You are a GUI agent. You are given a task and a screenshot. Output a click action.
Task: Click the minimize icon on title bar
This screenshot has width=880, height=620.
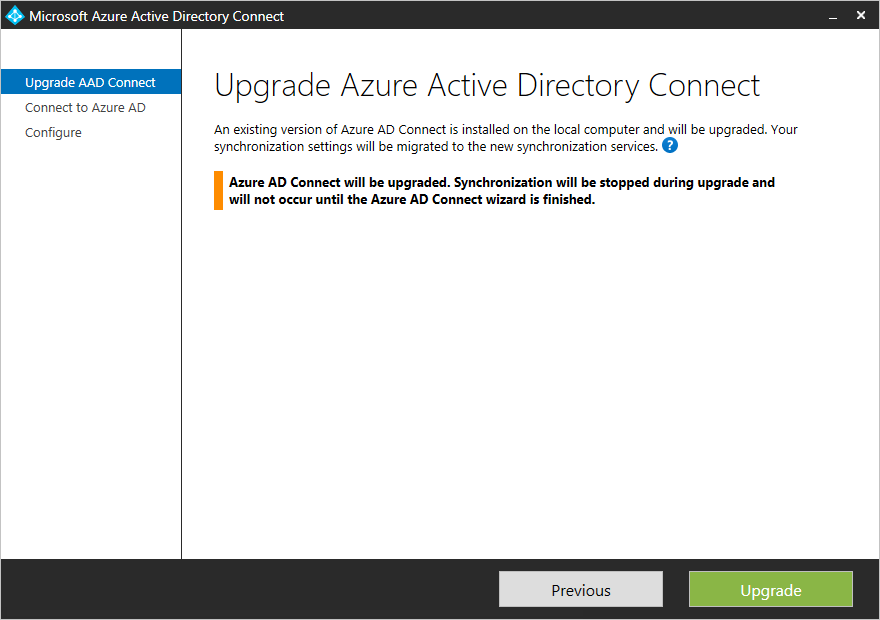pyautogui.click(x=833, y=16)
